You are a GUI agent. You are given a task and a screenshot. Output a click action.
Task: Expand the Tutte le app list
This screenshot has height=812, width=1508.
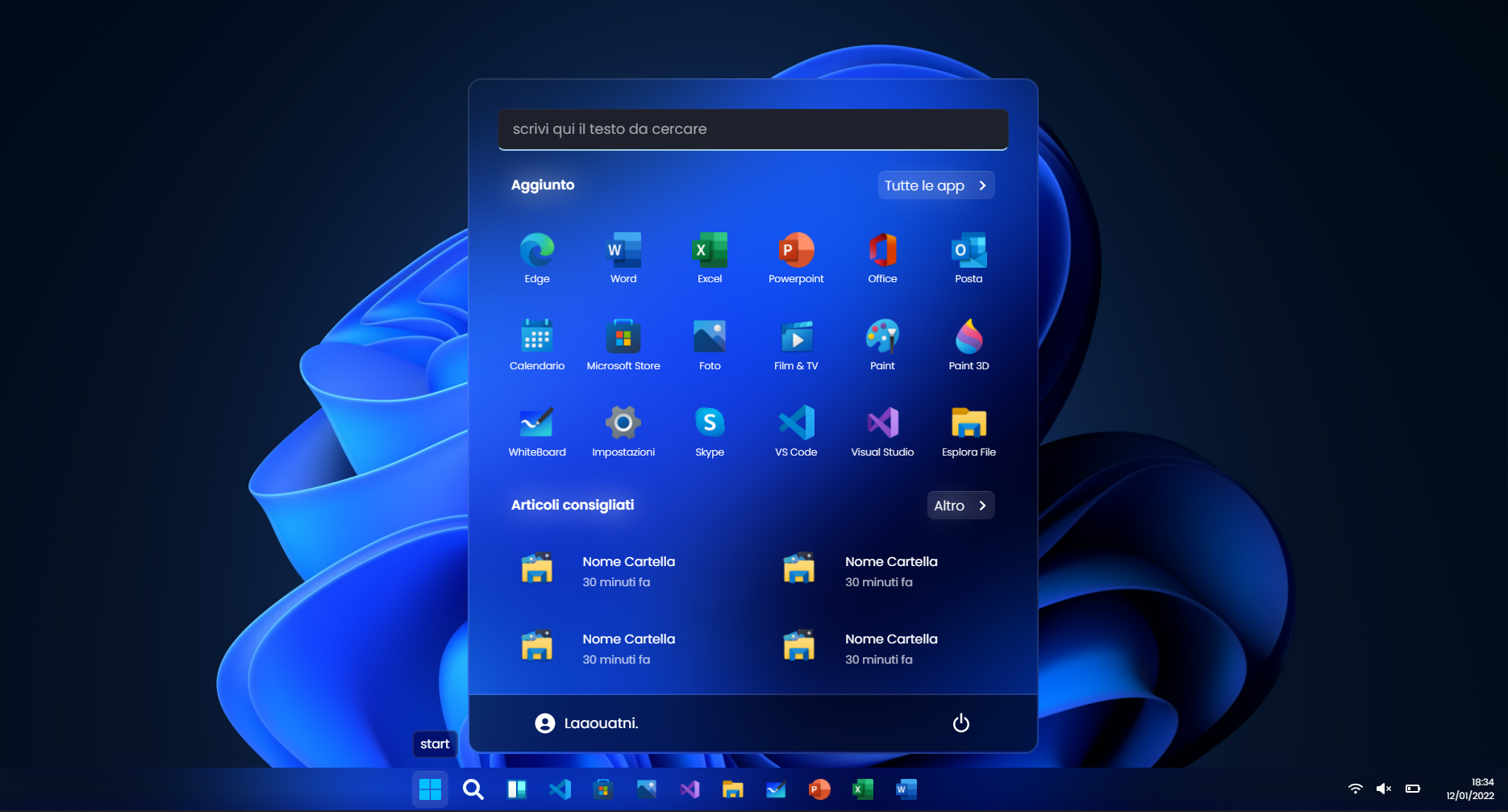(x=935, y=185)
